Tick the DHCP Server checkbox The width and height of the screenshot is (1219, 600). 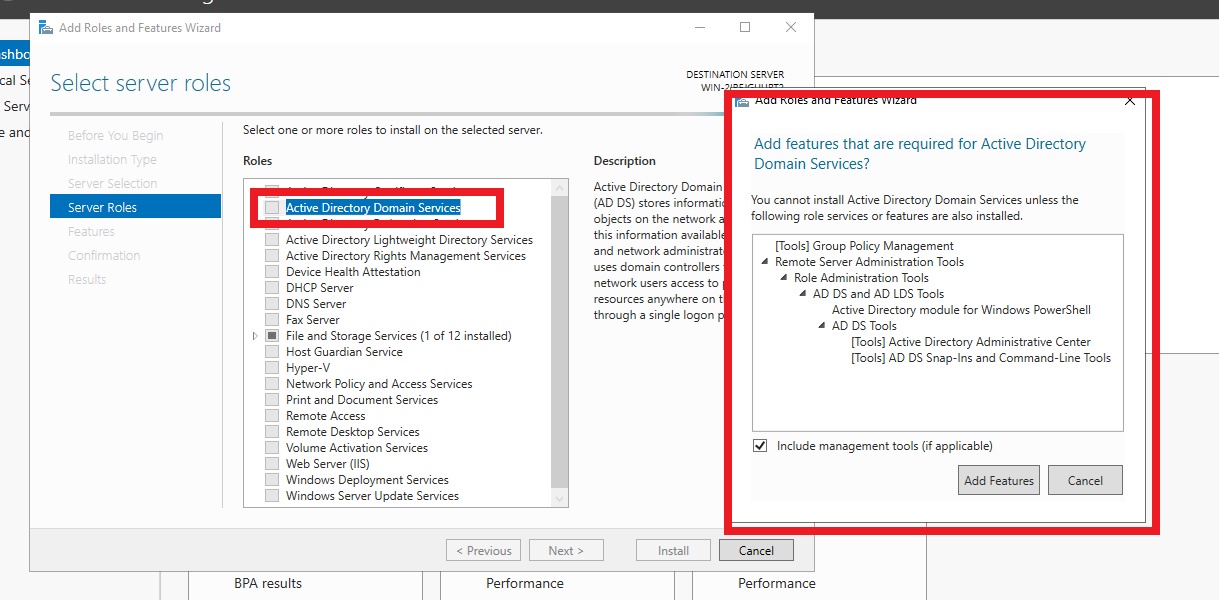point(272,288)
